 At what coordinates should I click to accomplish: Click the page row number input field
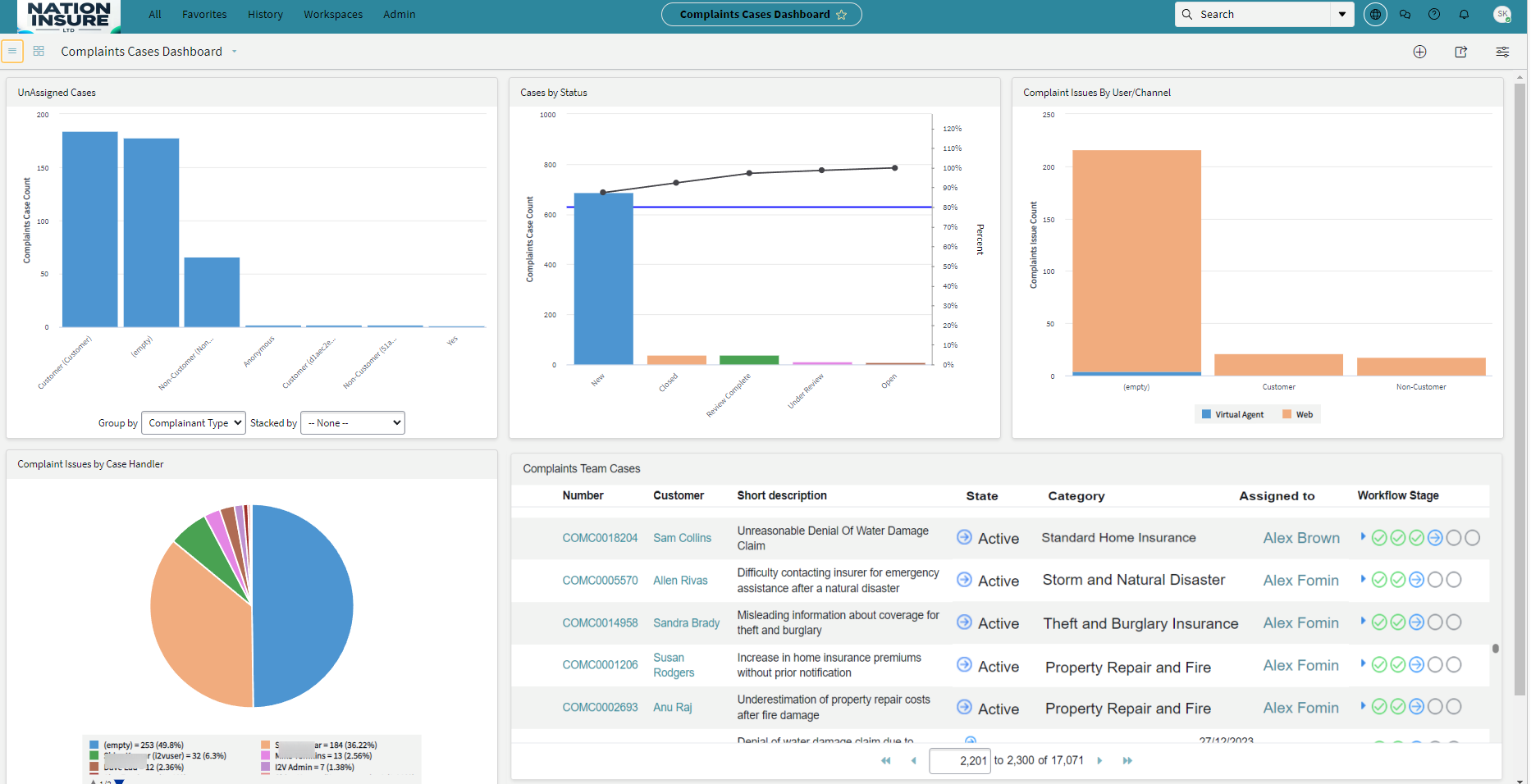click(x=960, y=761)
